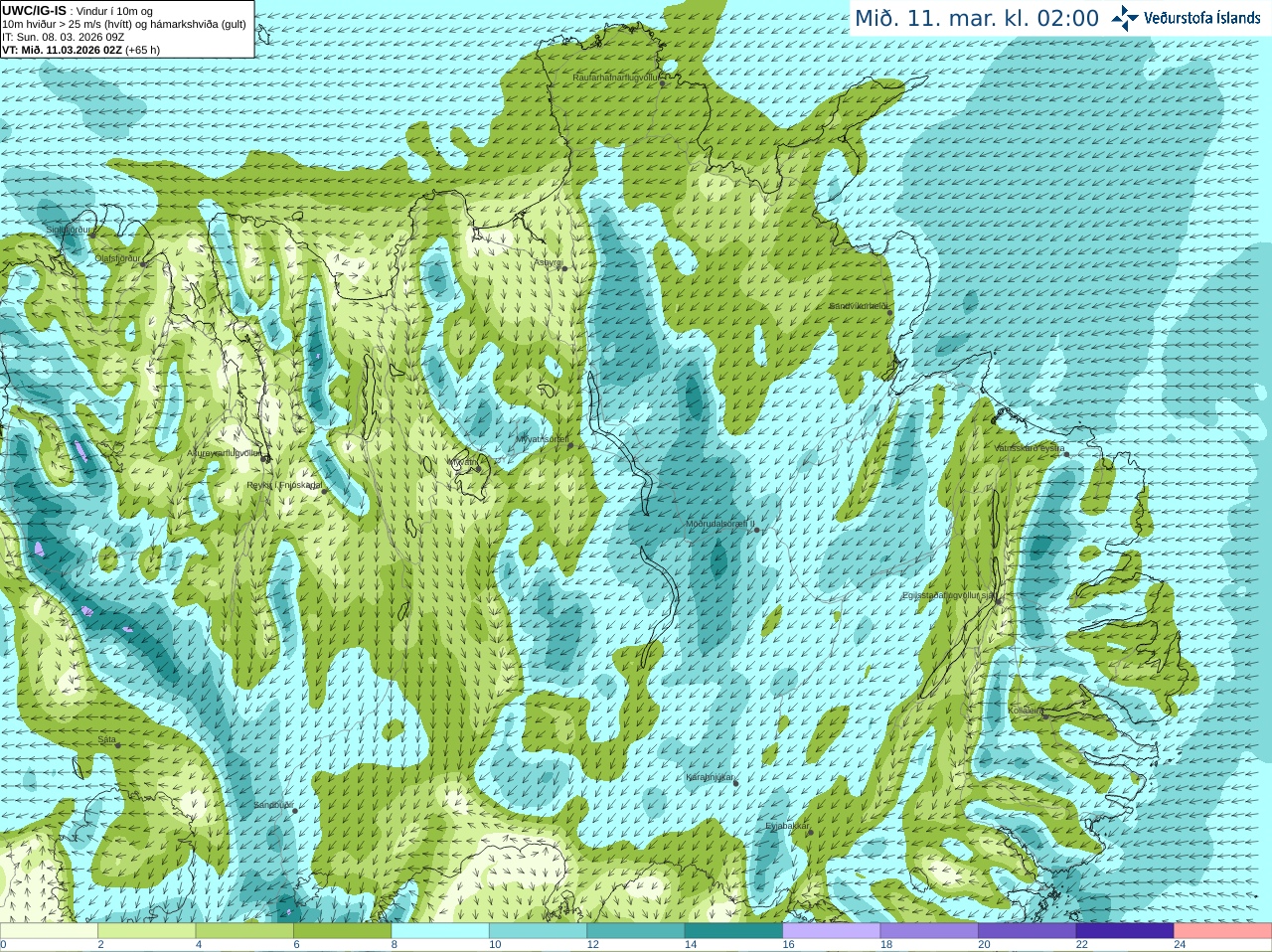Click the 0–2 m/s legend swatch

tap(49, 931)
